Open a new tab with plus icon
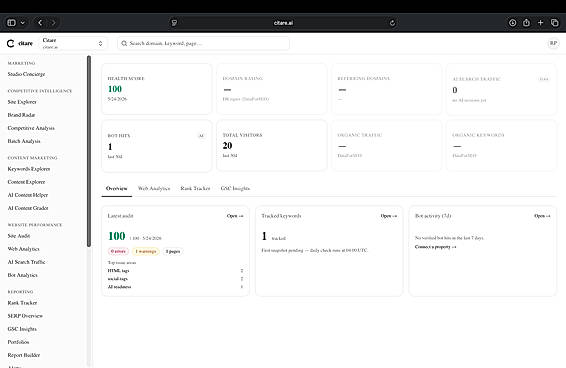The height and width of the screenshot is (368, 566). click(540, 23)
